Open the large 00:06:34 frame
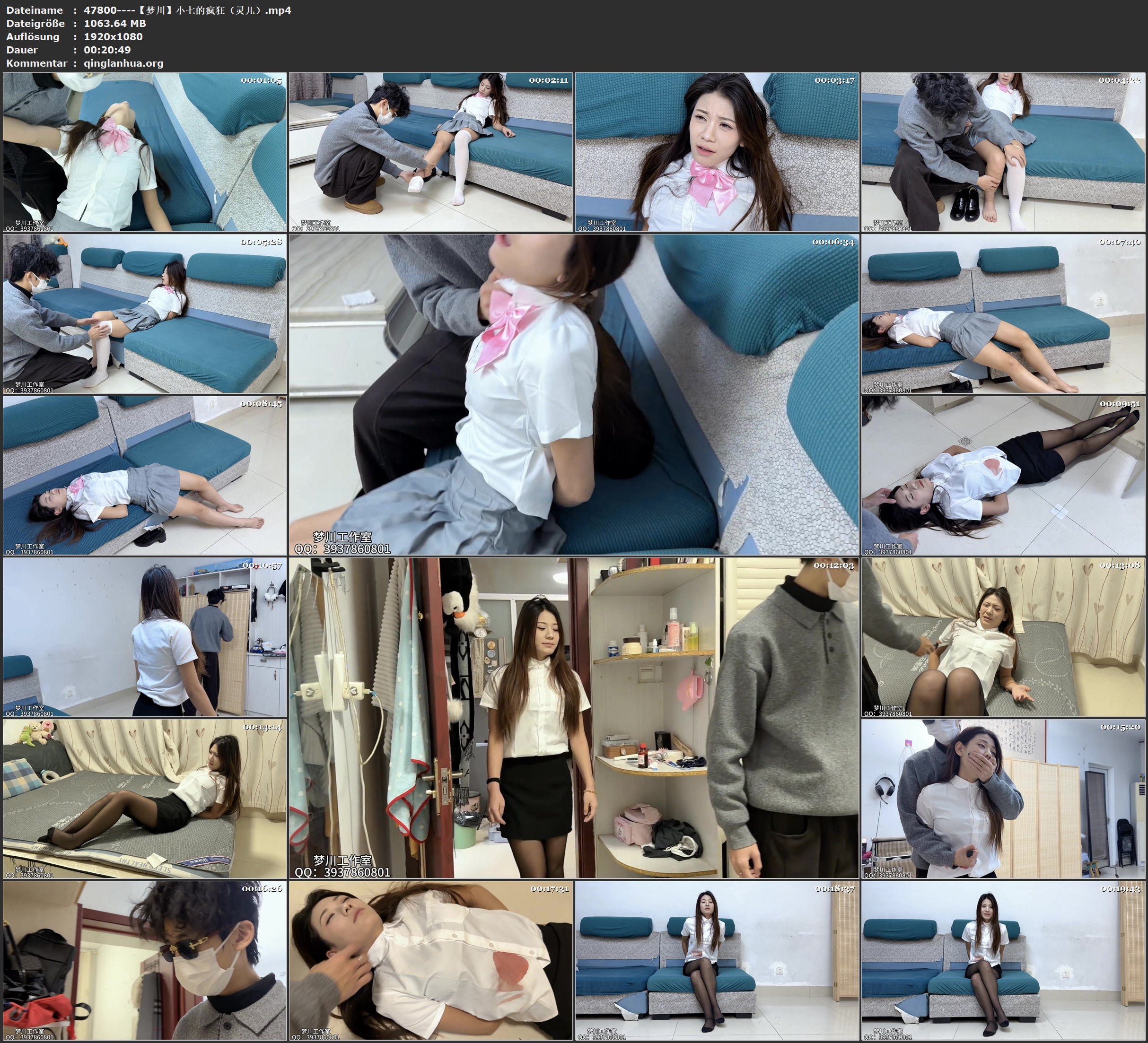The height and width of the screenshot is (1043, 1148). pyautogui.click(x=573, y=394)
